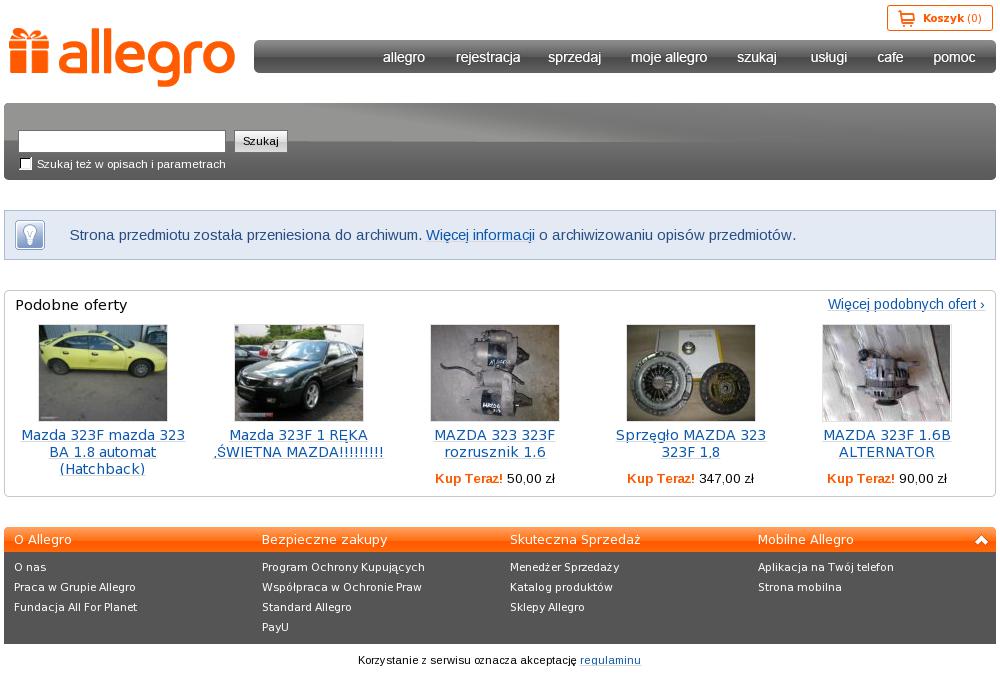Open the alternator product image

click(x=887, y=373)
